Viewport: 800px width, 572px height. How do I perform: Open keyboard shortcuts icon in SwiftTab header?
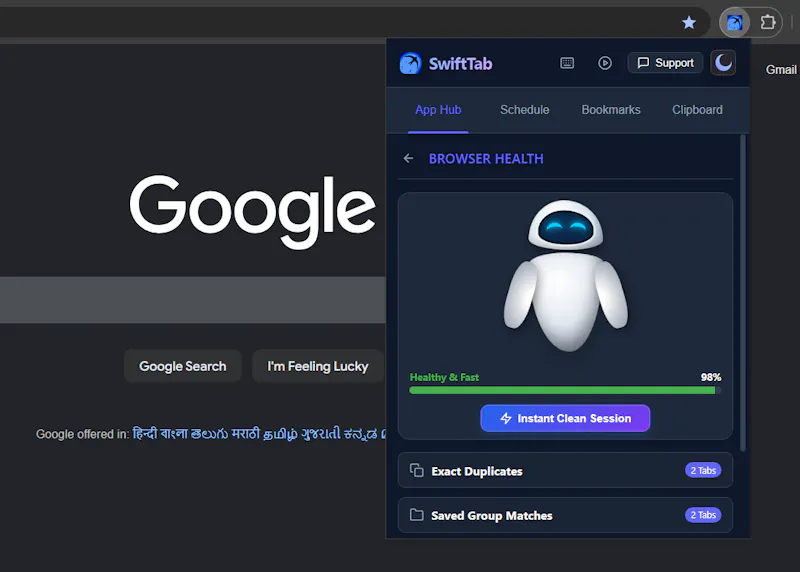click(567, 63)
